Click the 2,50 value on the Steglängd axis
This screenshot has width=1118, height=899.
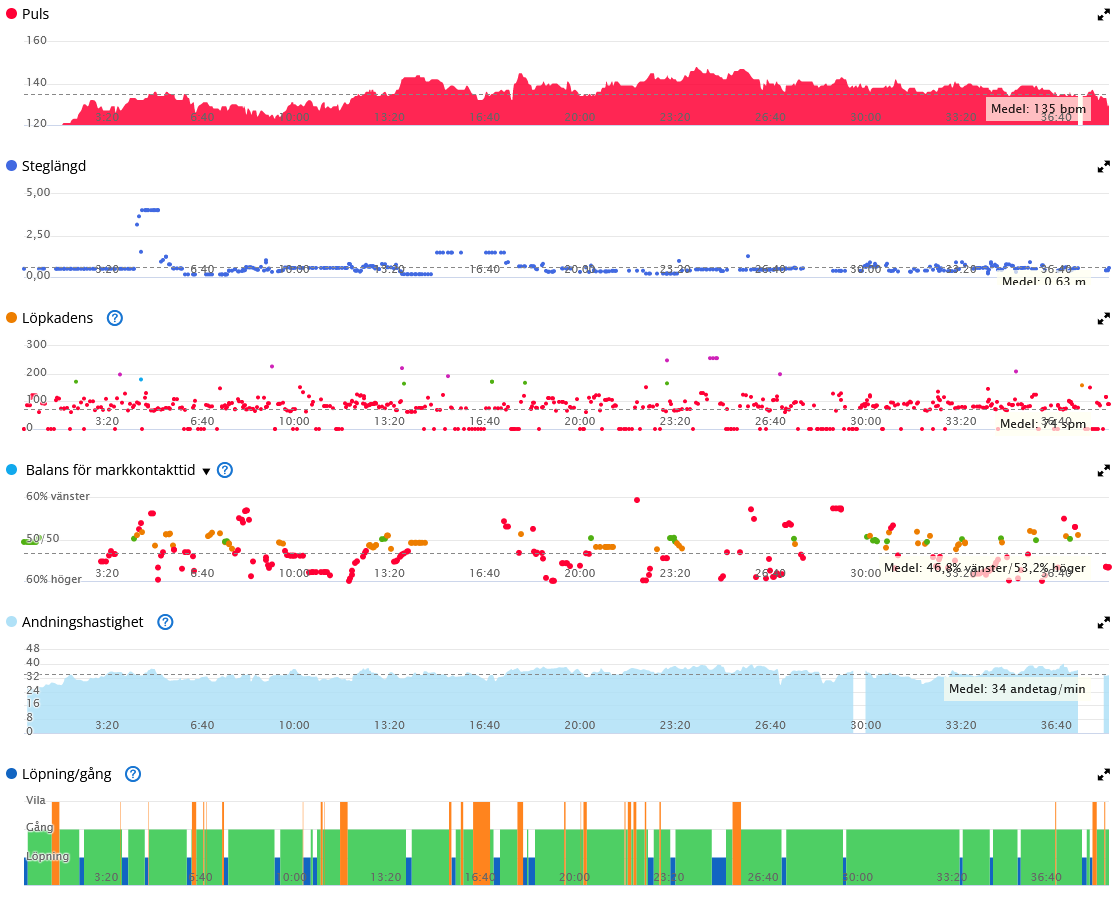pos(38,234)
